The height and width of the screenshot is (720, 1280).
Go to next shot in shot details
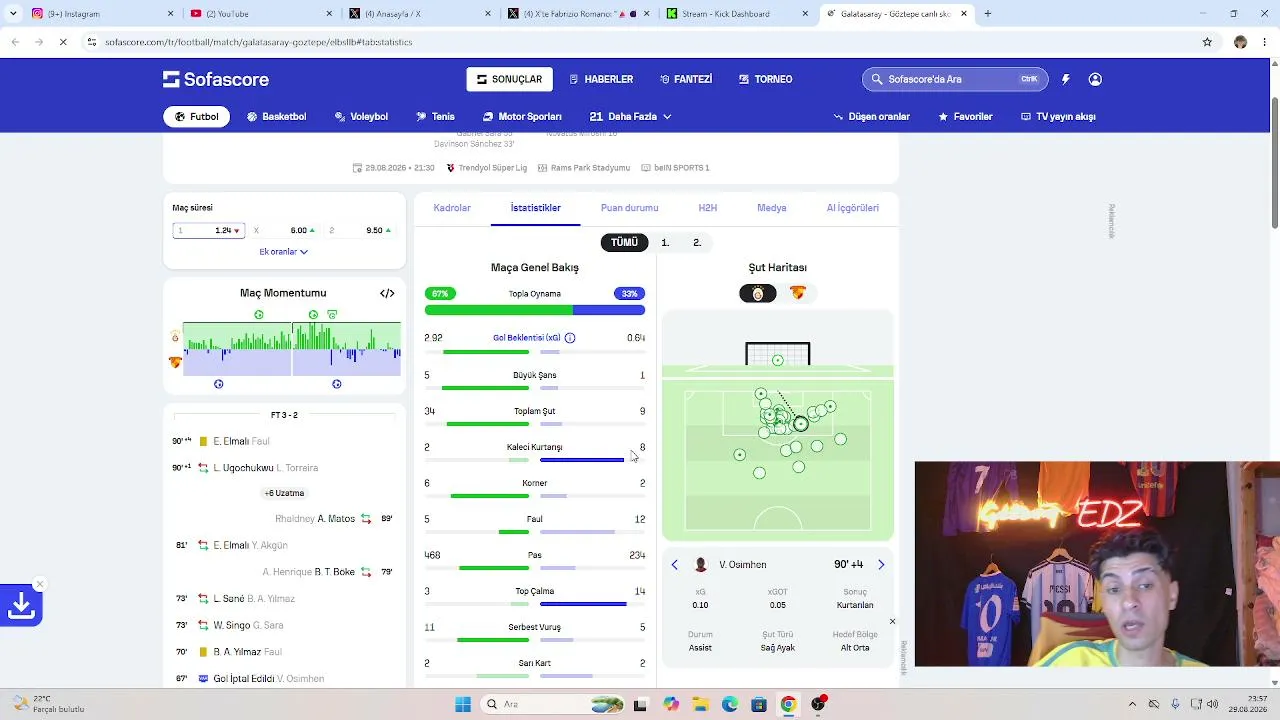pyautogui.click(x=881, y=565)
